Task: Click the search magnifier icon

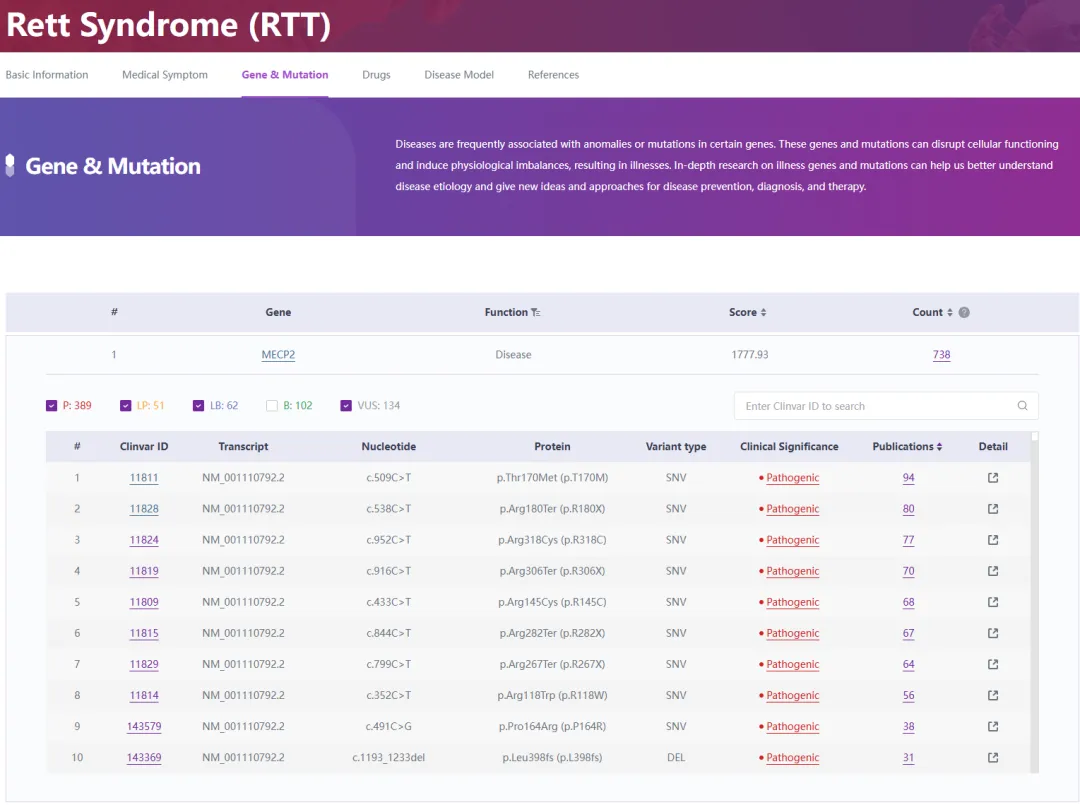Action: pos(1022,406)
